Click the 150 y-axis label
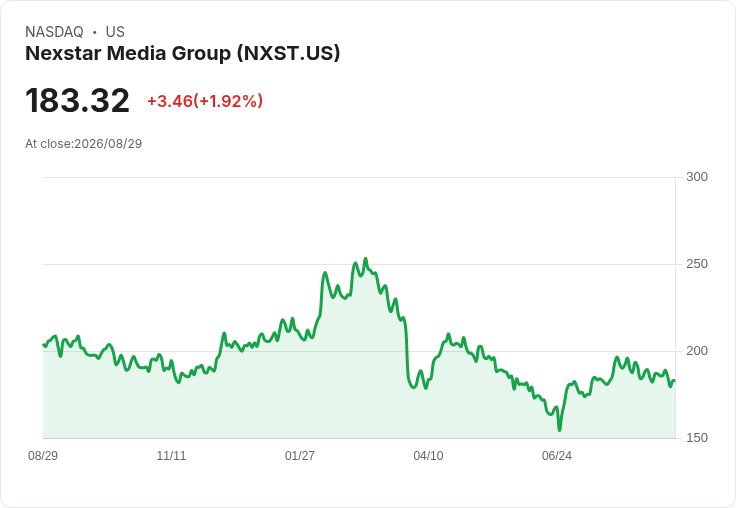The width and height of the screenshot is (736, 508). (697, 438)
